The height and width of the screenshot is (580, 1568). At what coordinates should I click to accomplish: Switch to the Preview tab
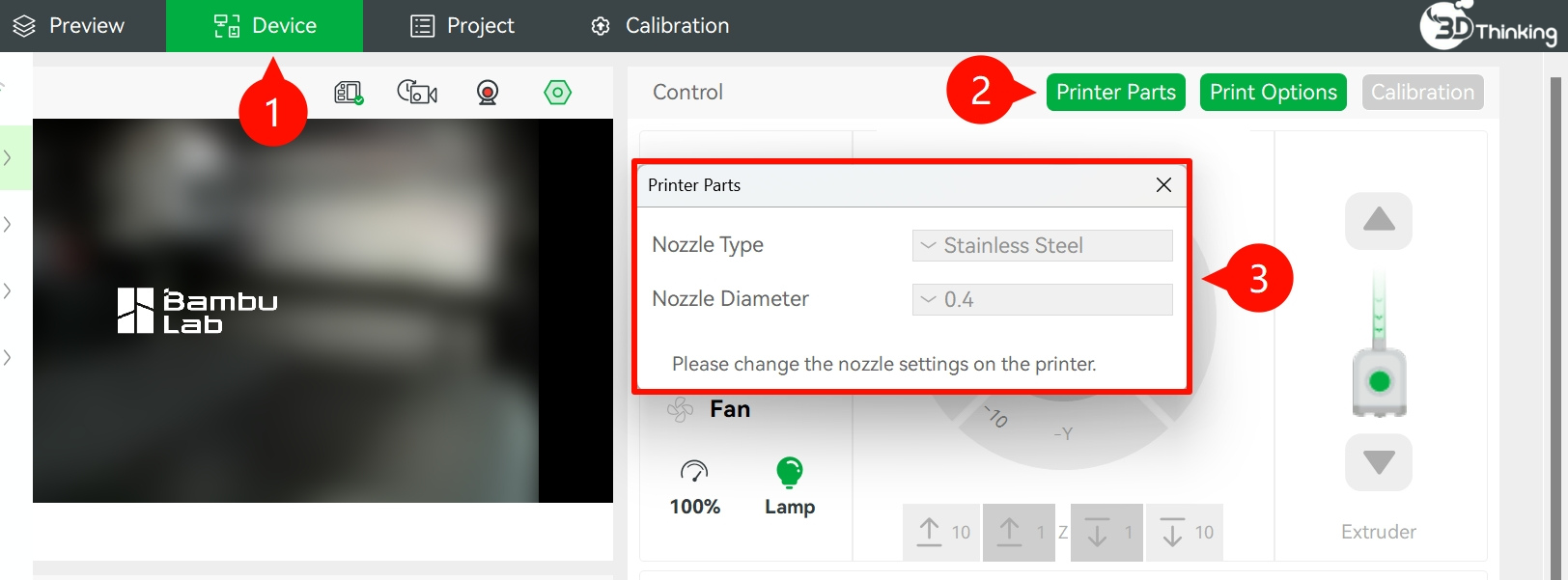click(x=70, y=26)
